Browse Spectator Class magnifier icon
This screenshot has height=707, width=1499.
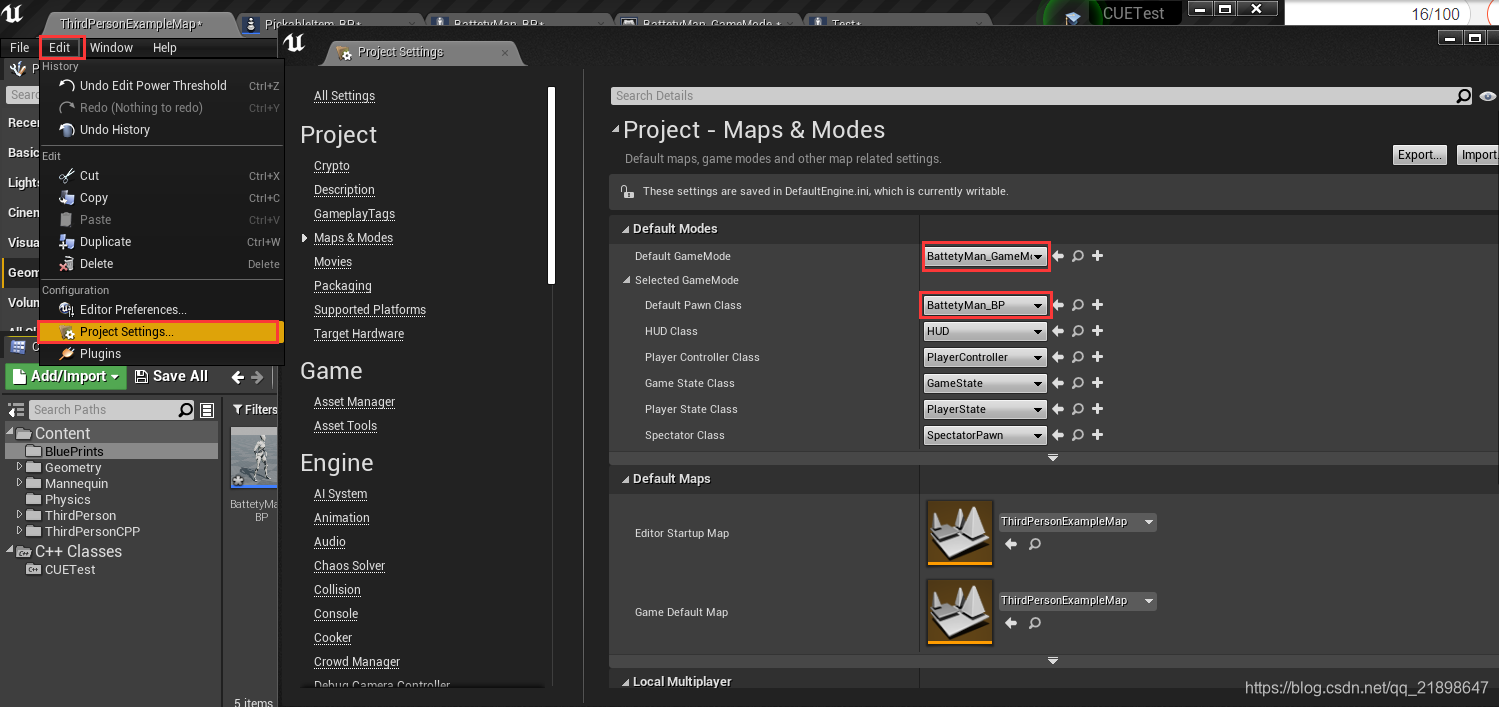point(1078,435)
